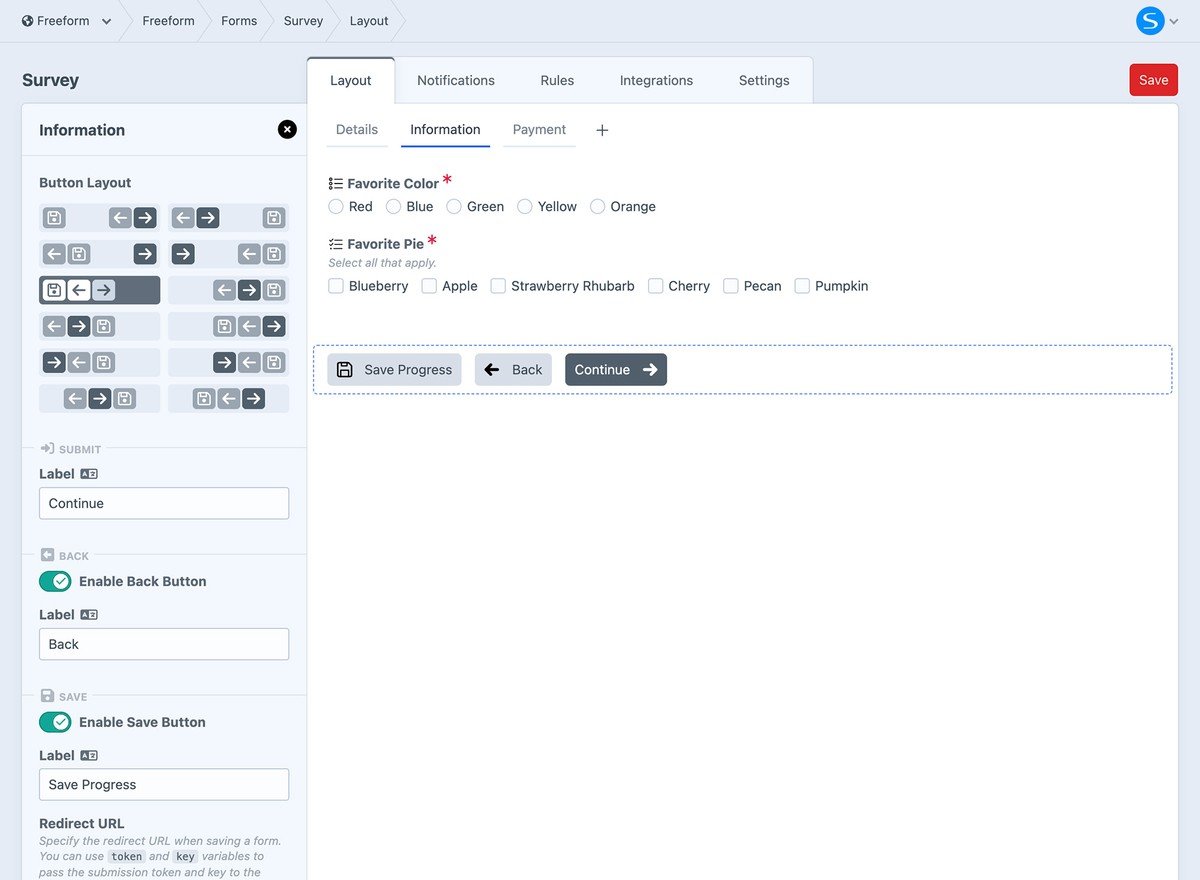Select the Orange radio option

coord(598,206)
